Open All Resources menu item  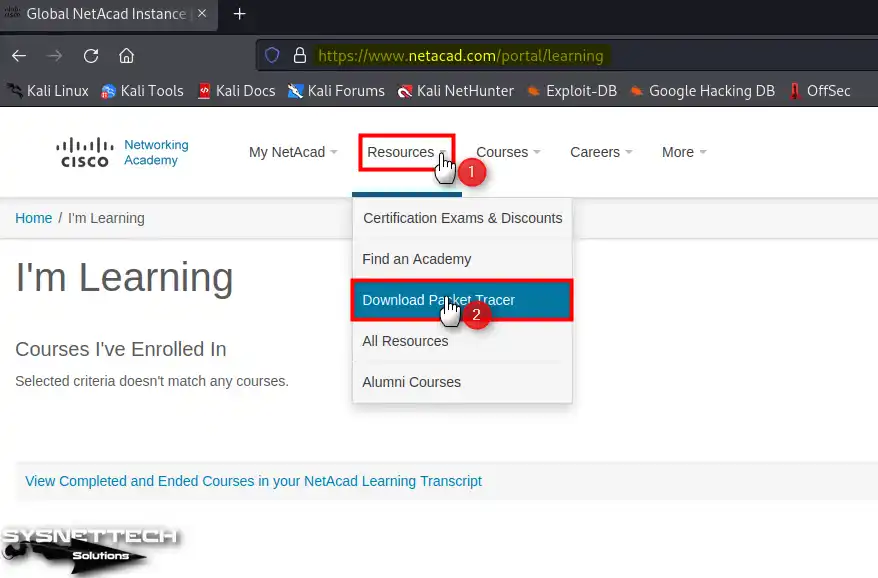coord(463,341)
